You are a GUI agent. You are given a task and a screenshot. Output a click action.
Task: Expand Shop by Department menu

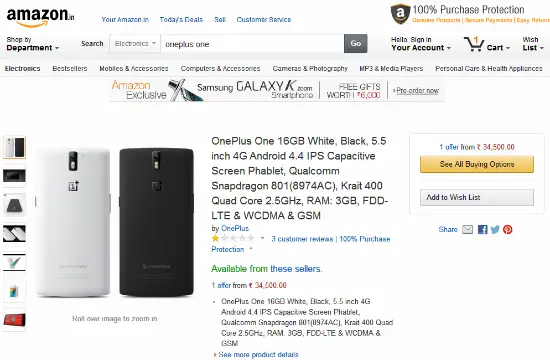pos(33,44)
